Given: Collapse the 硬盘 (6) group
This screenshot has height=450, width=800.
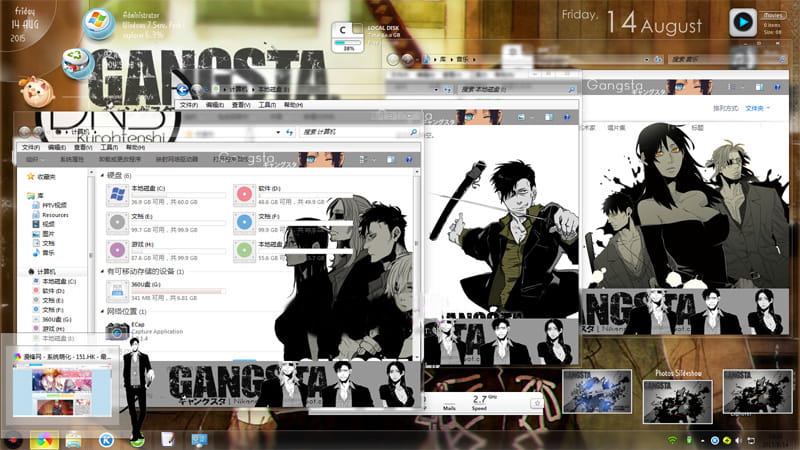Looking at the screenshot, I should [103, 176].
